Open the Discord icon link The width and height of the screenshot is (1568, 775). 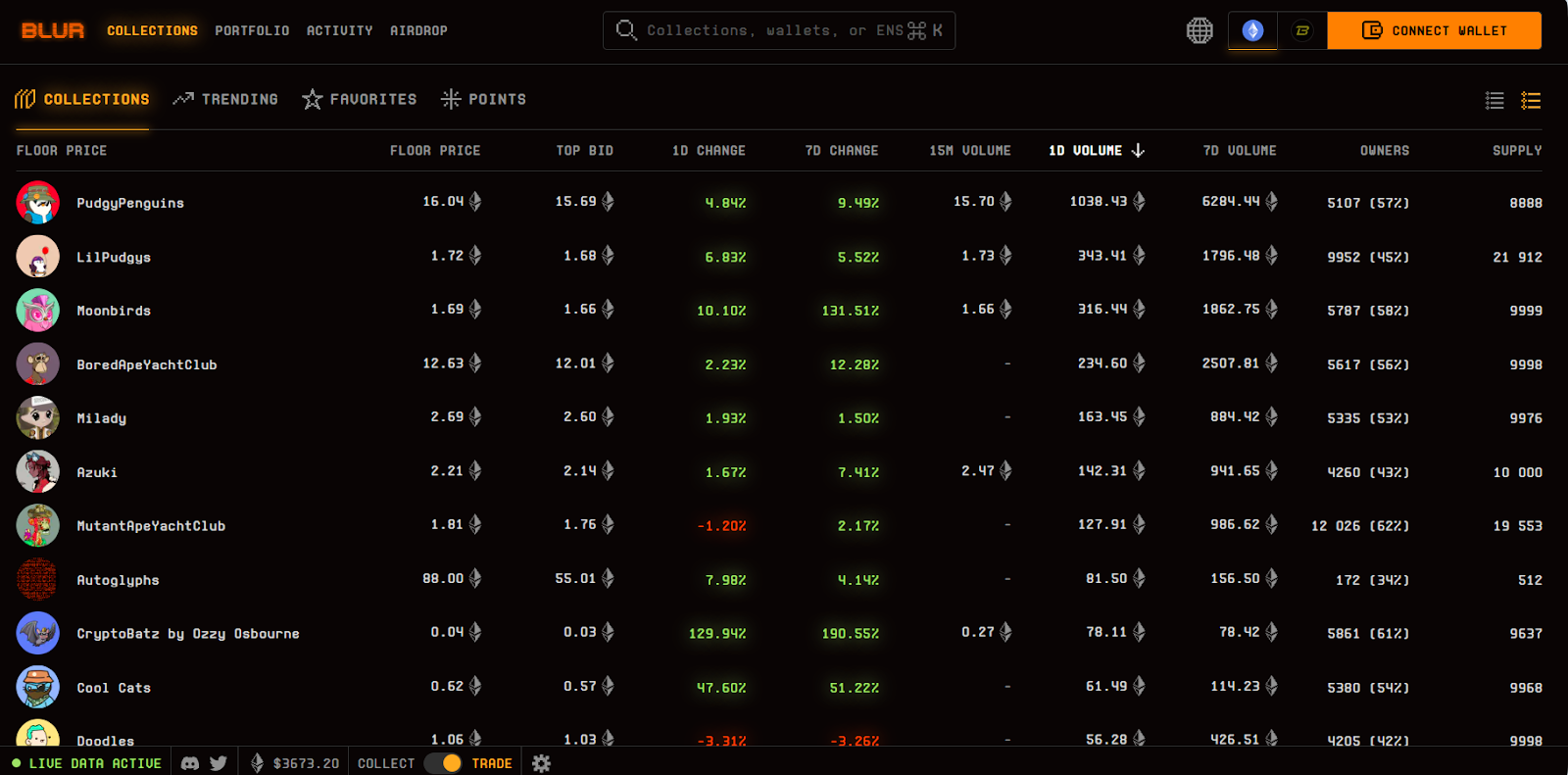190,763
